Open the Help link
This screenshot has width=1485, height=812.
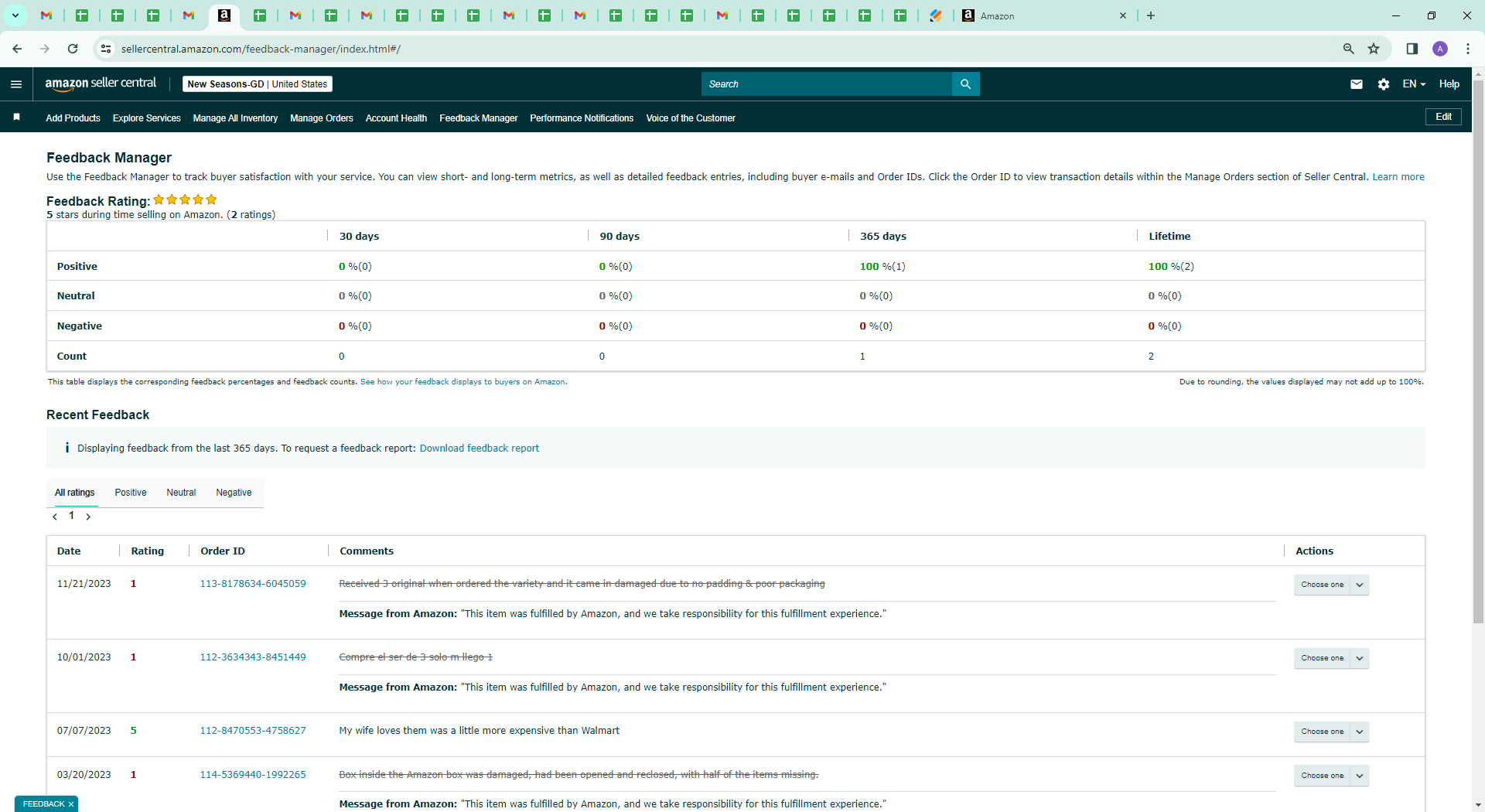(1449, 84)
